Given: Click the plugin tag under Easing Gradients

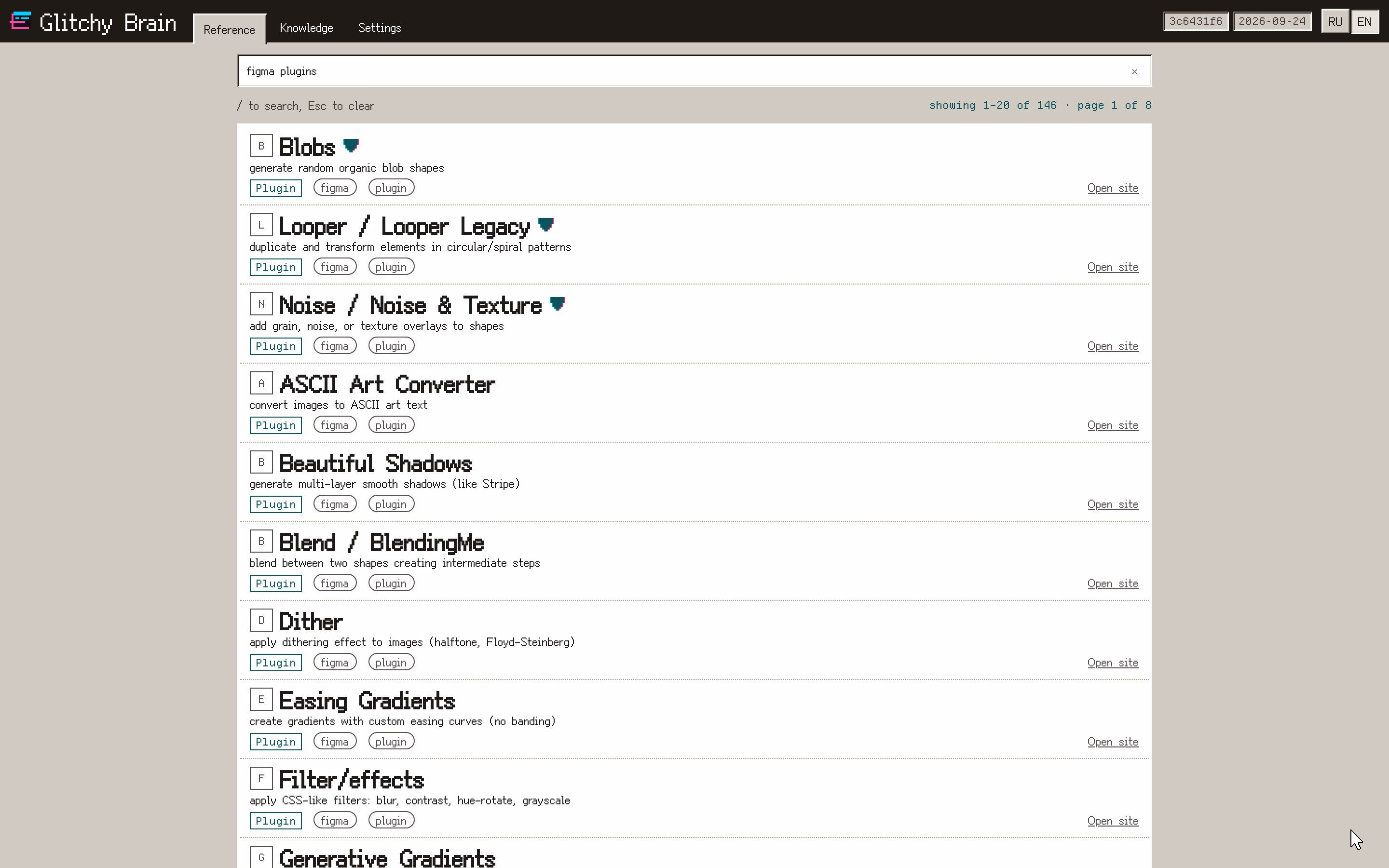Looking at the screenshot, I should point(391,742).
